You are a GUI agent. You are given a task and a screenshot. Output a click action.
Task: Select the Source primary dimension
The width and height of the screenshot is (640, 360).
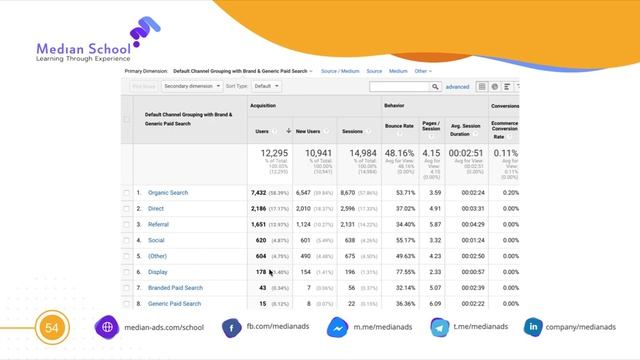(x=374, y=71)
